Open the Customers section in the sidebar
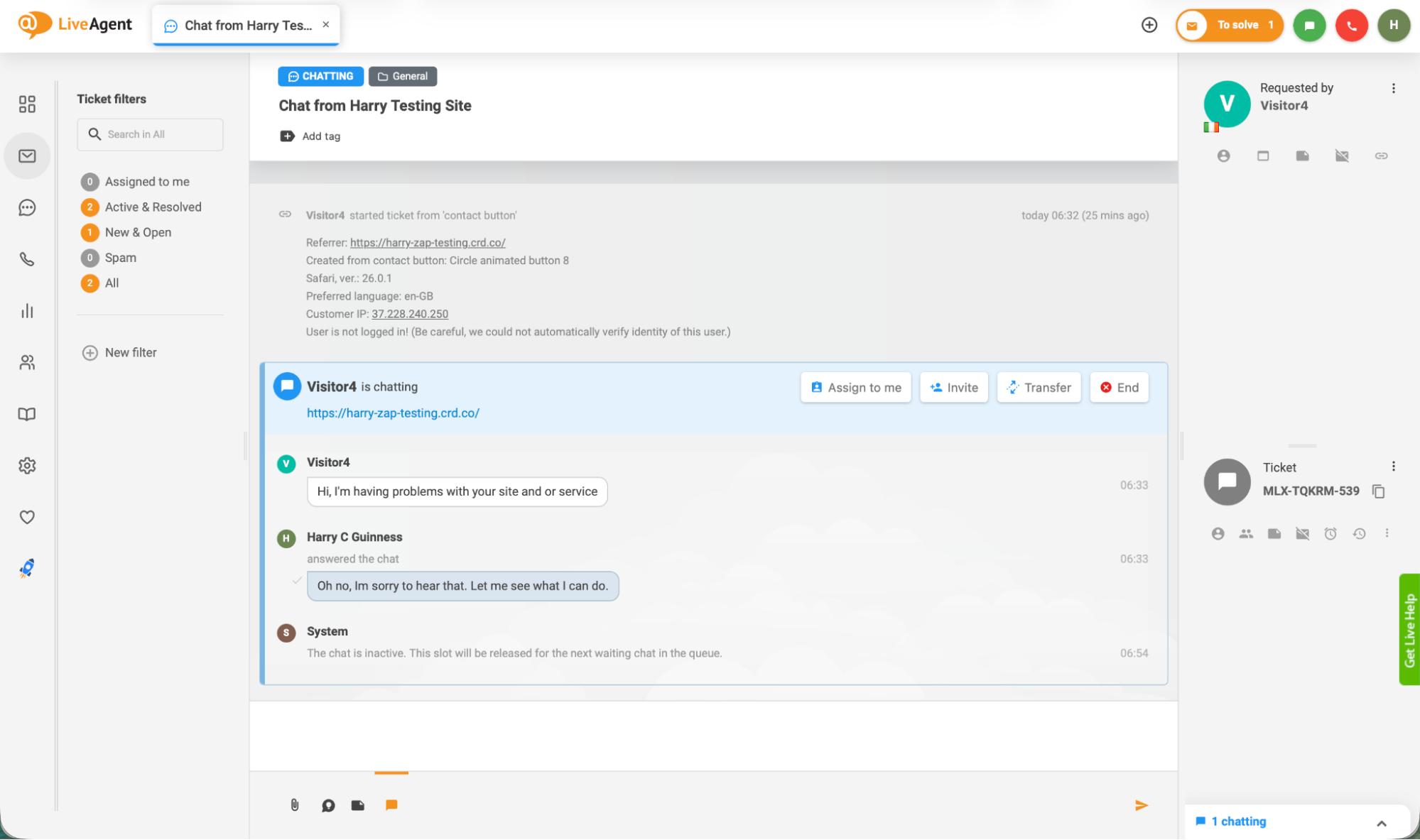Image resolution: width=1420 pixels, height=840 pixels. coord(27,362)
